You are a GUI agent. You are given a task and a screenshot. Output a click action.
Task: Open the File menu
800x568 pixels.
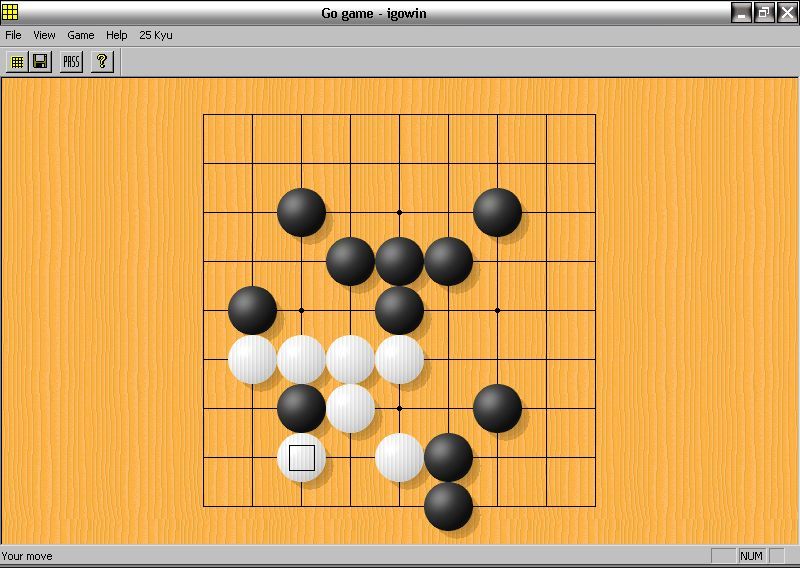[13, 35]
